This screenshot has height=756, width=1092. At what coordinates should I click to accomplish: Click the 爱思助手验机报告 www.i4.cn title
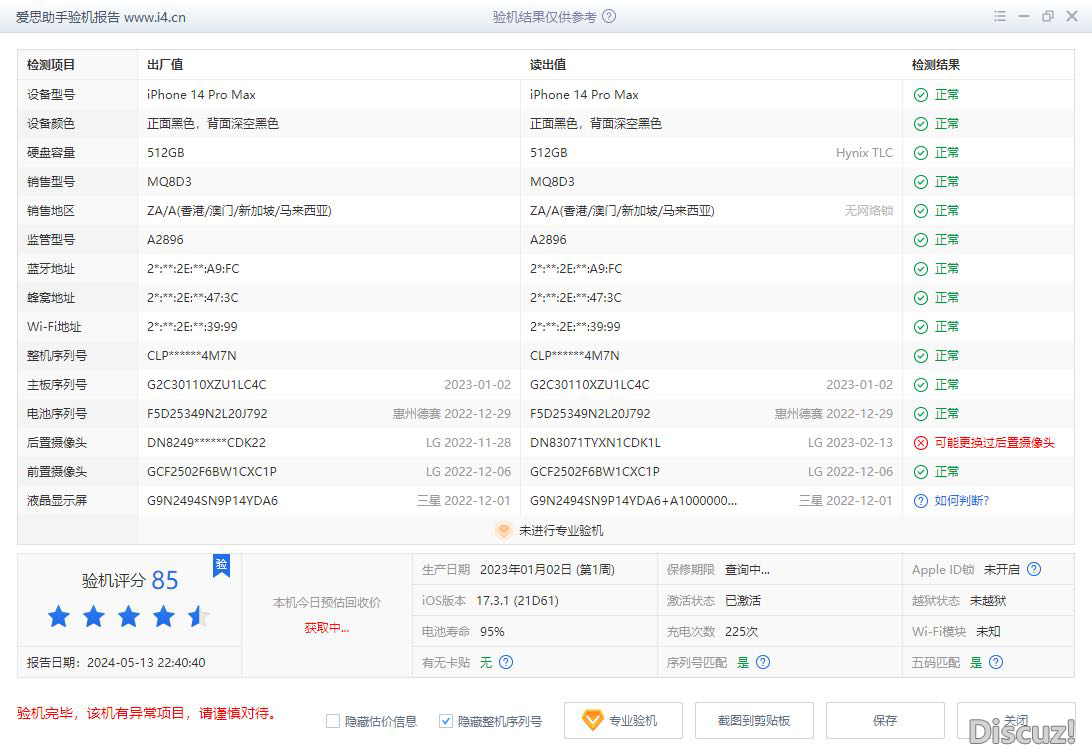tap(101, 17)
